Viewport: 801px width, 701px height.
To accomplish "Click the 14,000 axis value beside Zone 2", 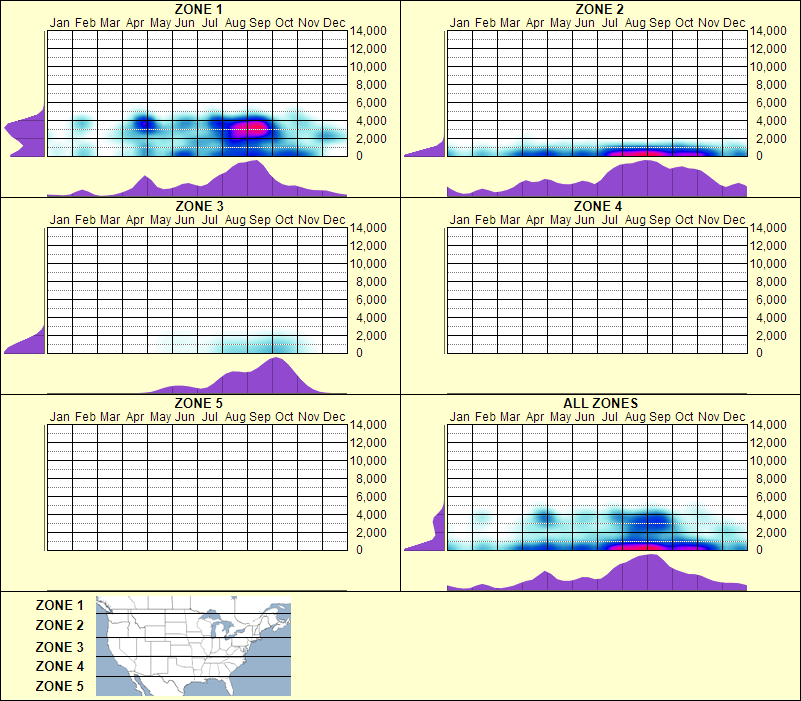I will pyautogui.click(x=772, y=31).
